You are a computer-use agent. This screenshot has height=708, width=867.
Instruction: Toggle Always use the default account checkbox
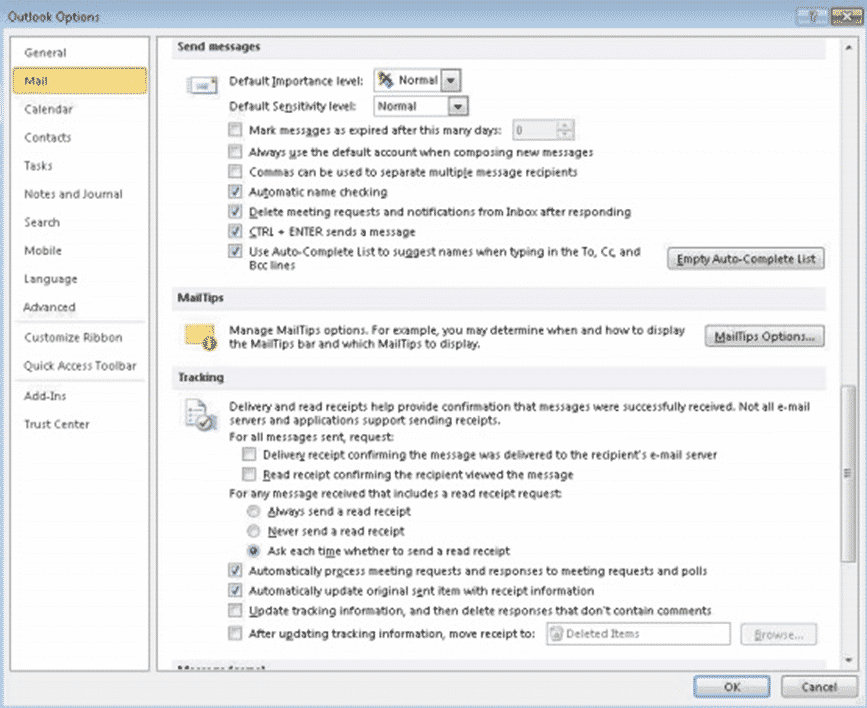click(235, 151)
